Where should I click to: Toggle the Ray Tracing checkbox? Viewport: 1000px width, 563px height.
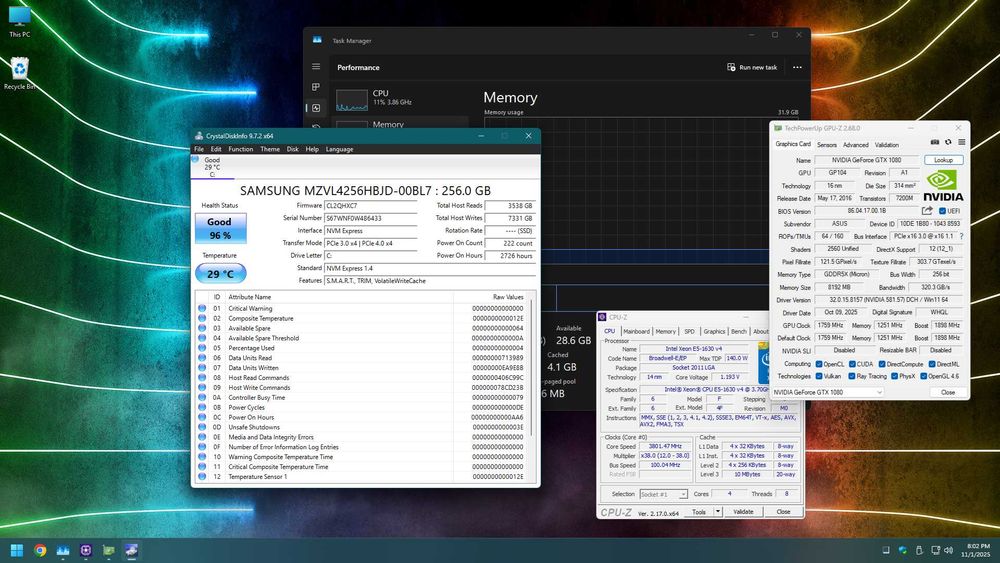852,376
